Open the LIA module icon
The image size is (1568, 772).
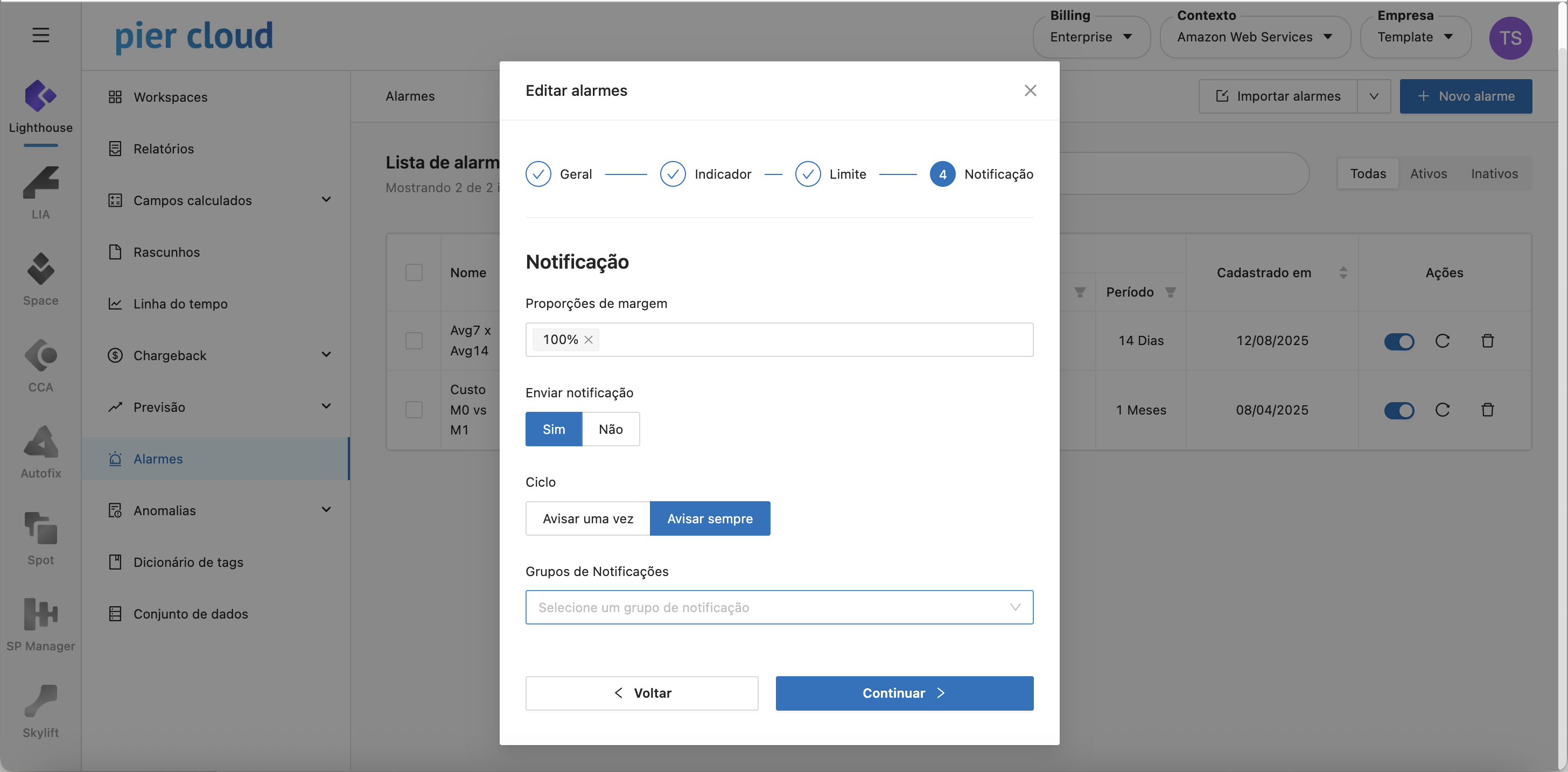coord(40,184)
